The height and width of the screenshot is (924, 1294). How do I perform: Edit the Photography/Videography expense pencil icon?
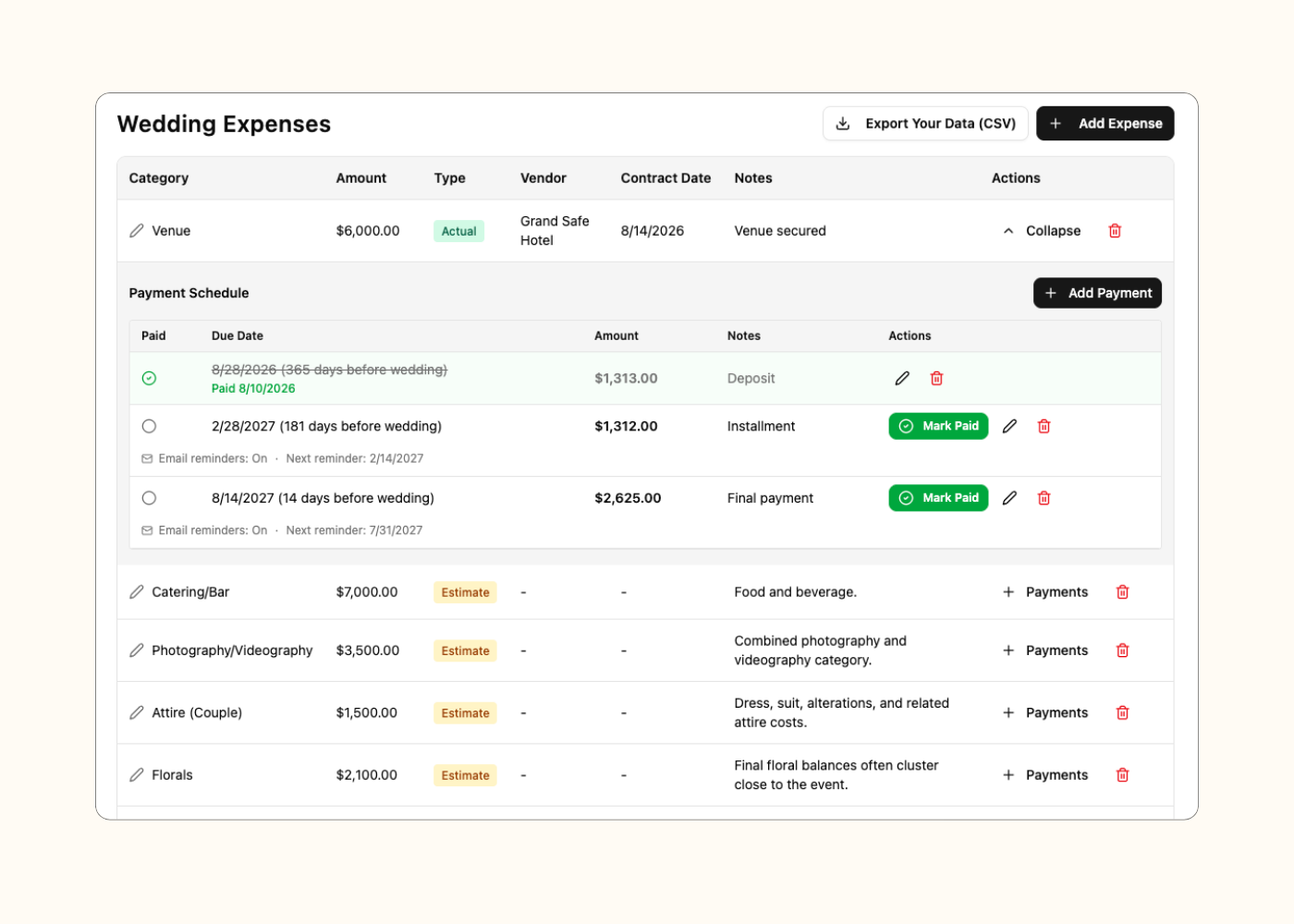pos(137,650)
